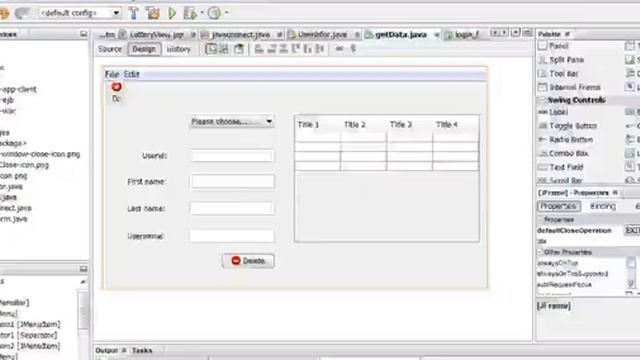The image size is (640, 360).
Task: Select the Design view button
Action: tap(144, 49)
